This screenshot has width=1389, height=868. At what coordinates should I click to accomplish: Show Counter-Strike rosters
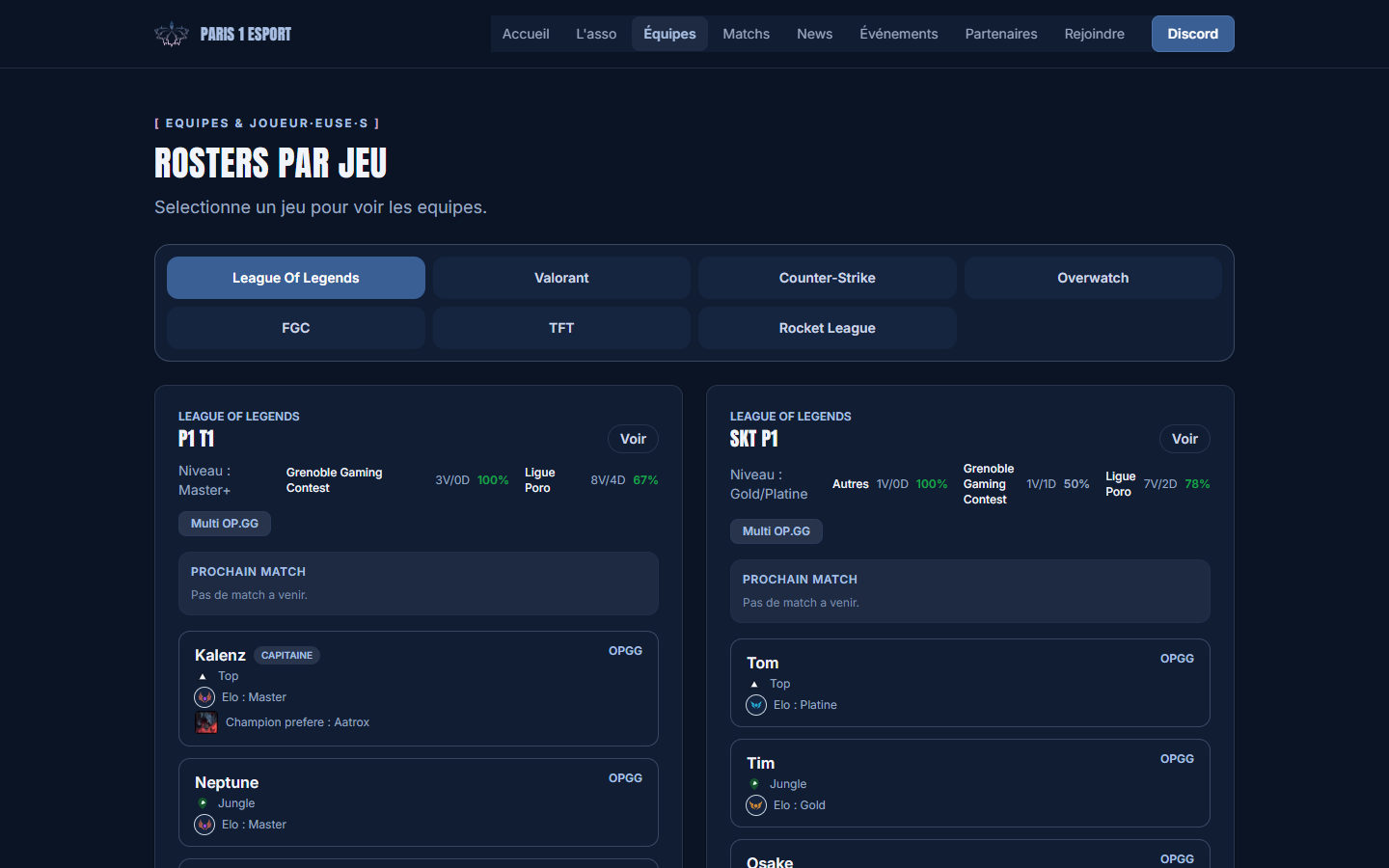coord(828,278)
